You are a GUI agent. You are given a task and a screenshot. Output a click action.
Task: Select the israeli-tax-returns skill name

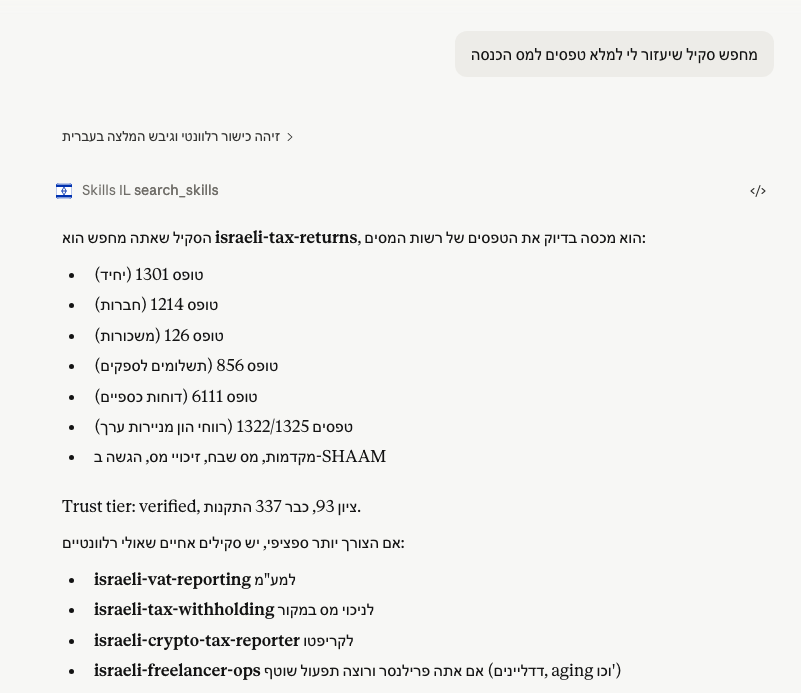(x=286, y=237)
